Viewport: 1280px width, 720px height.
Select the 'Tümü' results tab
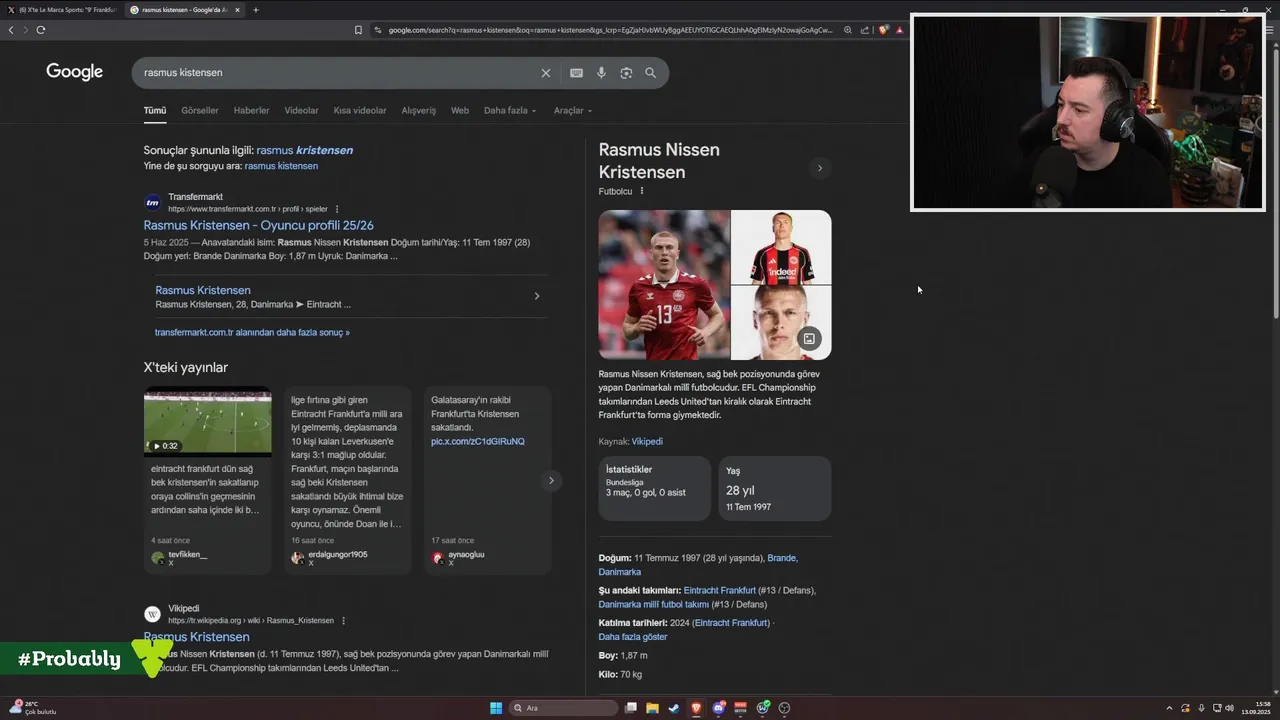coord(155,111)
